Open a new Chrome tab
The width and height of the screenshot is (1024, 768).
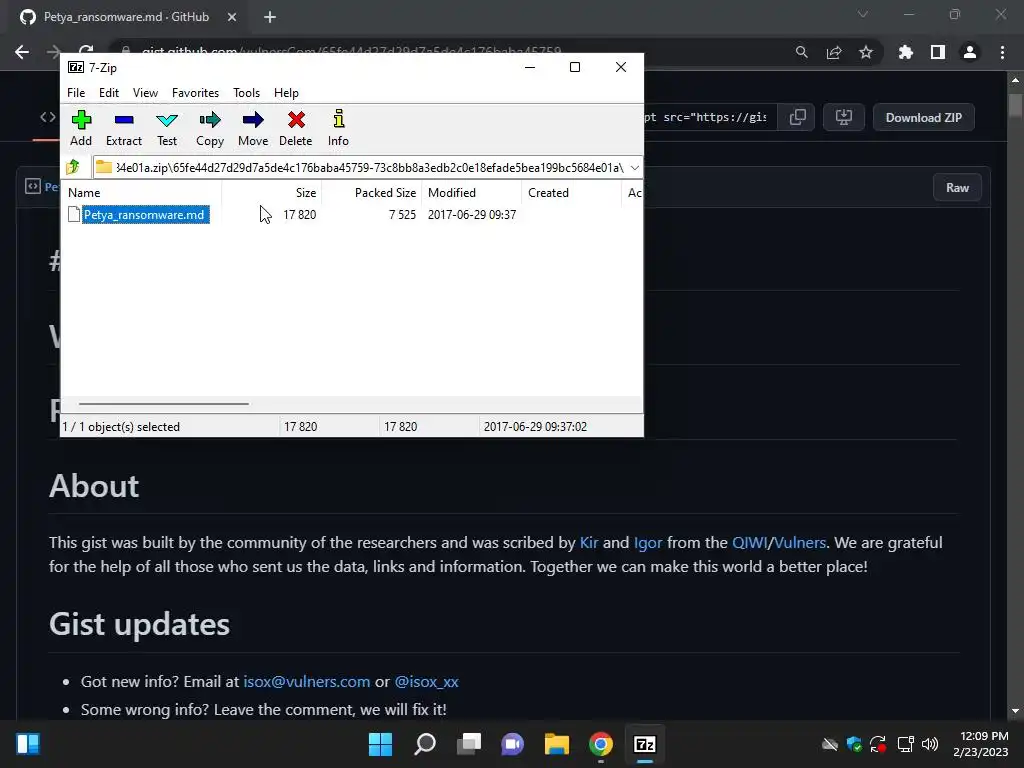(x=270, y=17)
